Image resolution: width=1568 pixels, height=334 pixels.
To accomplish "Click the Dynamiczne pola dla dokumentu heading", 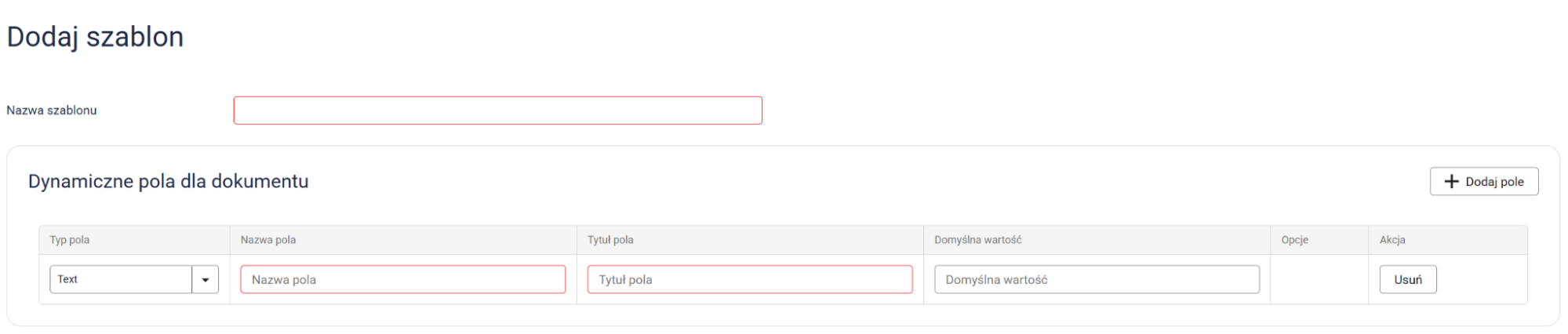I will pos(168,182).
